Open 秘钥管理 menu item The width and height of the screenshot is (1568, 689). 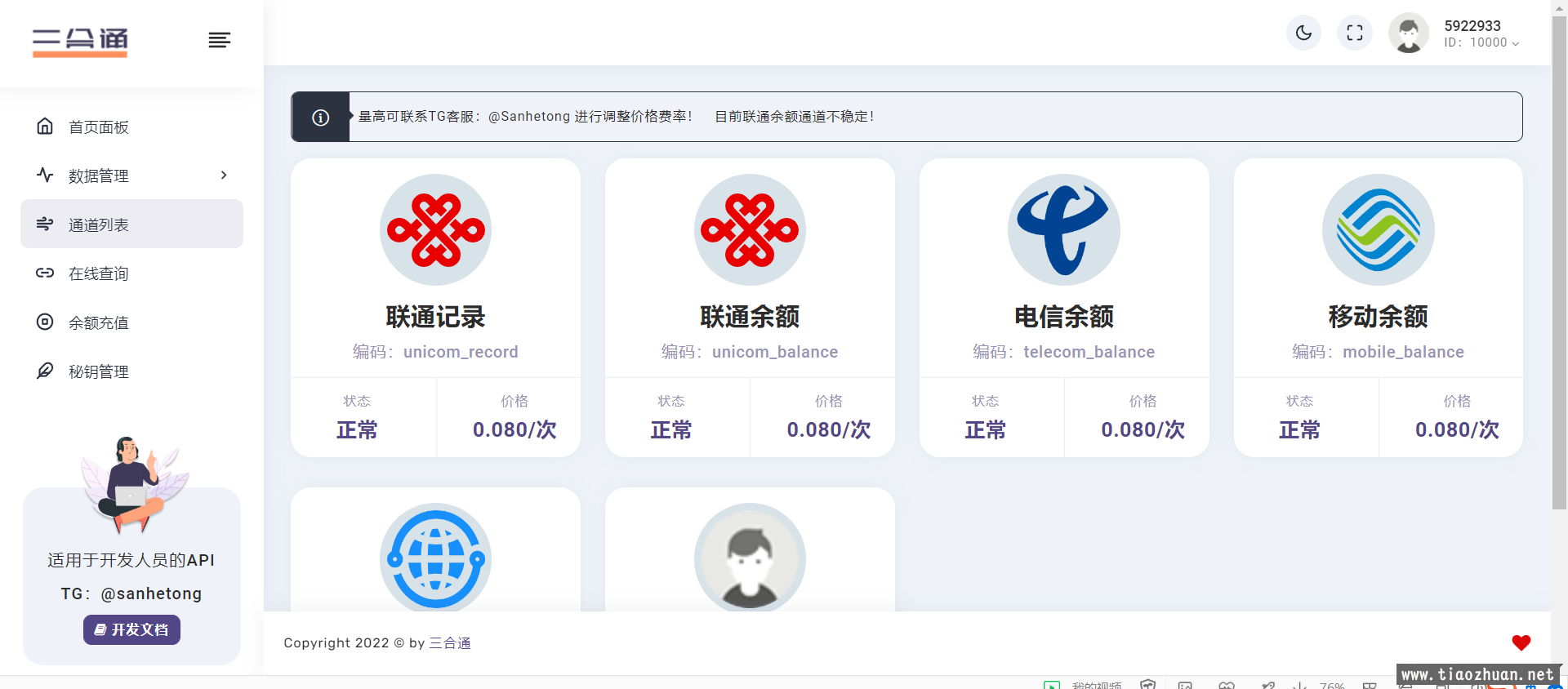click(x=131, y=371)
